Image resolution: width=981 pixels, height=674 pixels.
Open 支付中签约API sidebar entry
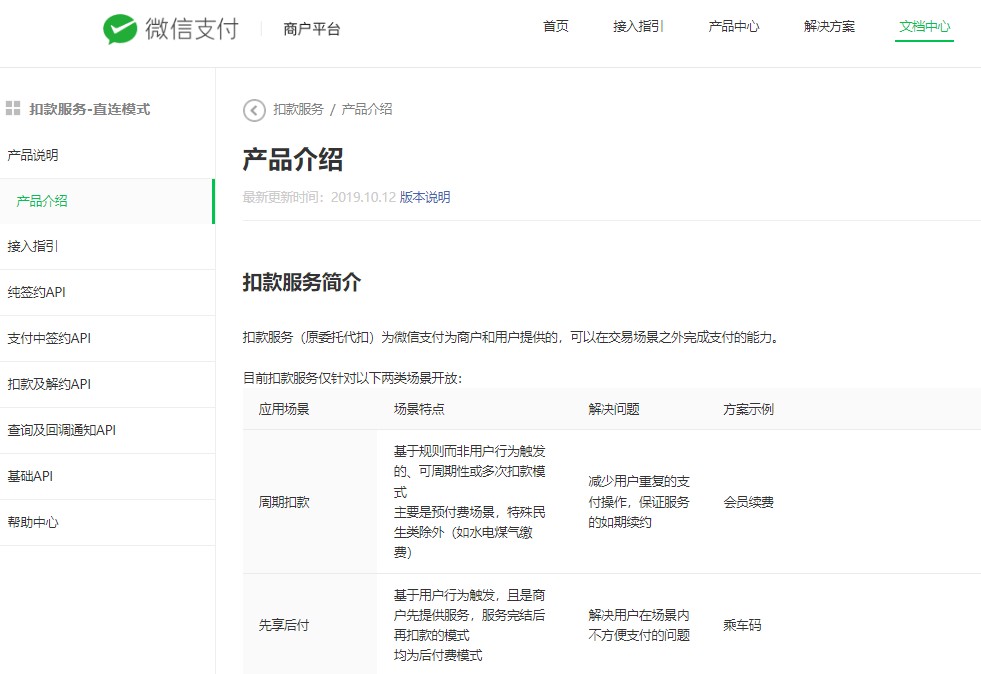coord(49,339)
